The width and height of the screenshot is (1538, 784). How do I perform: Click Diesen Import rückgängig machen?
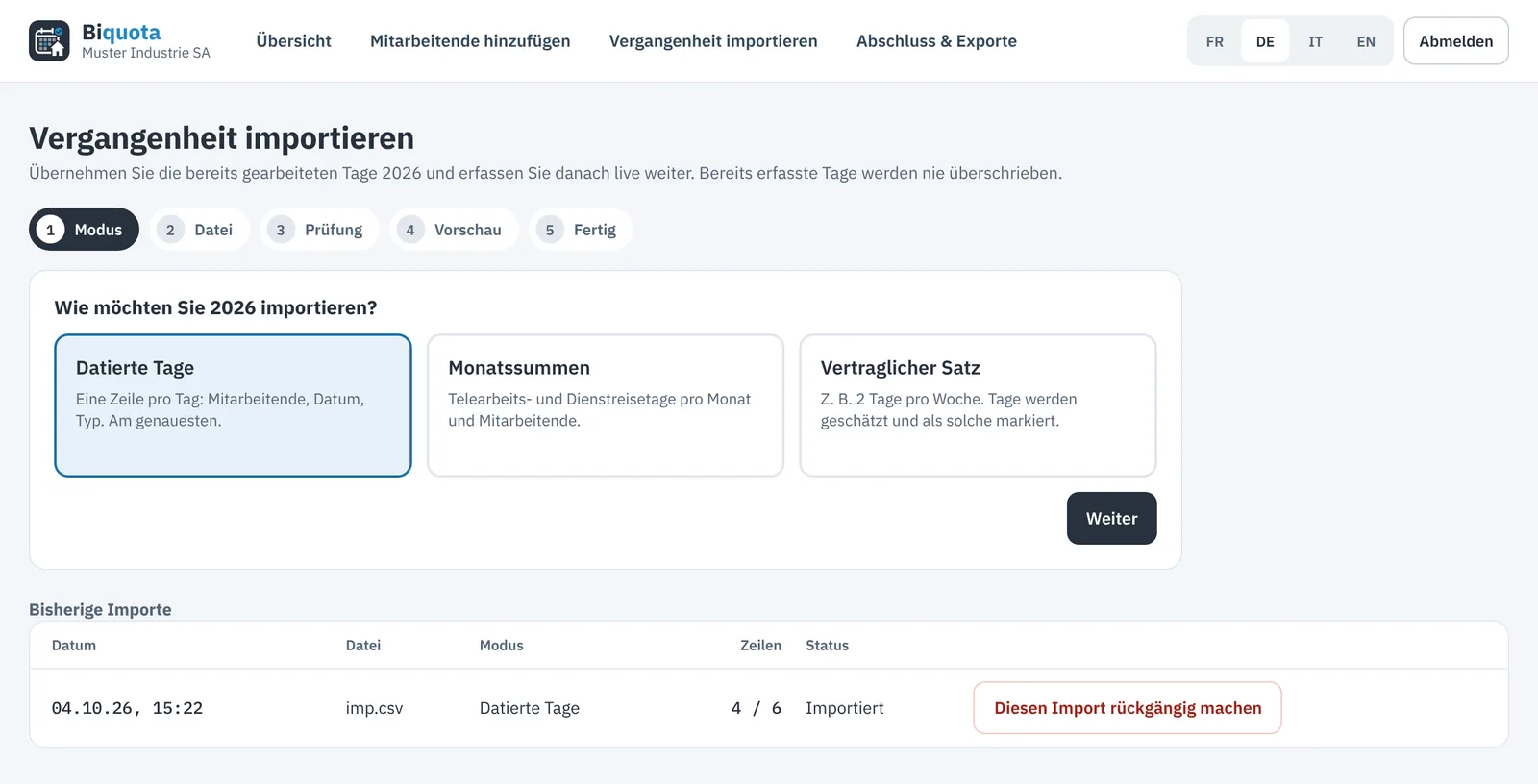coord(1128,708)
